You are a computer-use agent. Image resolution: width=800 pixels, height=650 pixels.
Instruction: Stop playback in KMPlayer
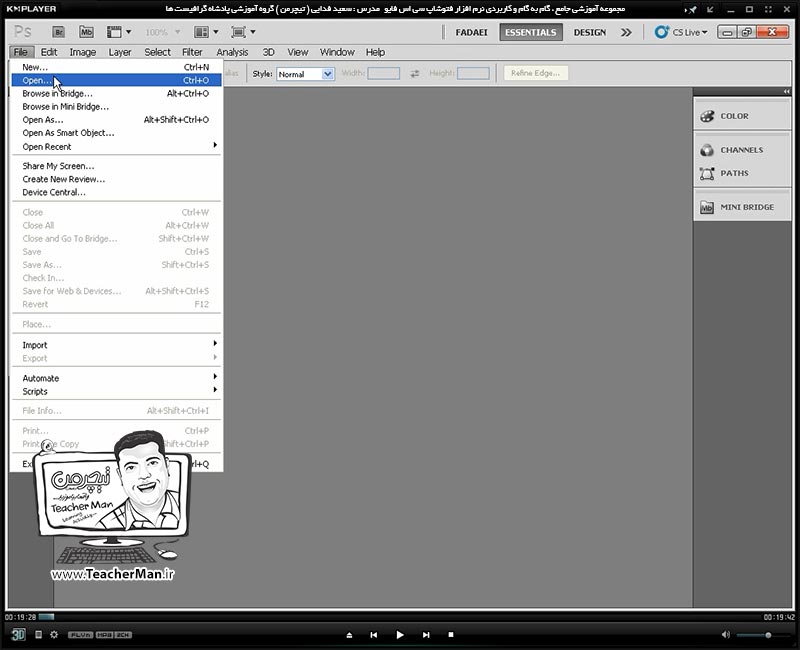451,635
